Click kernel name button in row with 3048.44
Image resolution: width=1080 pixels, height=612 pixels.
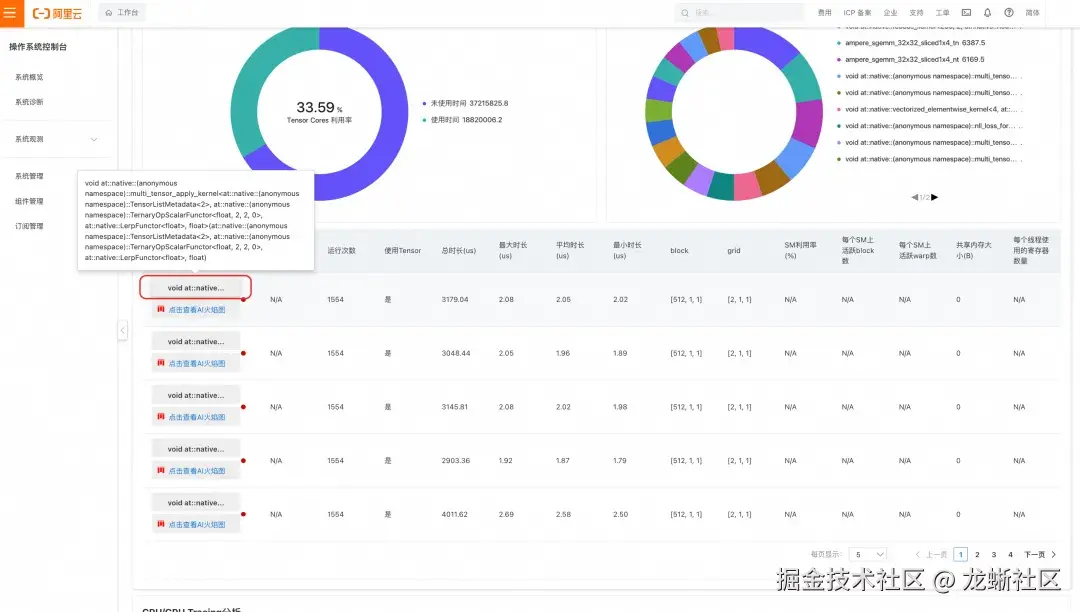coord(196,341)
